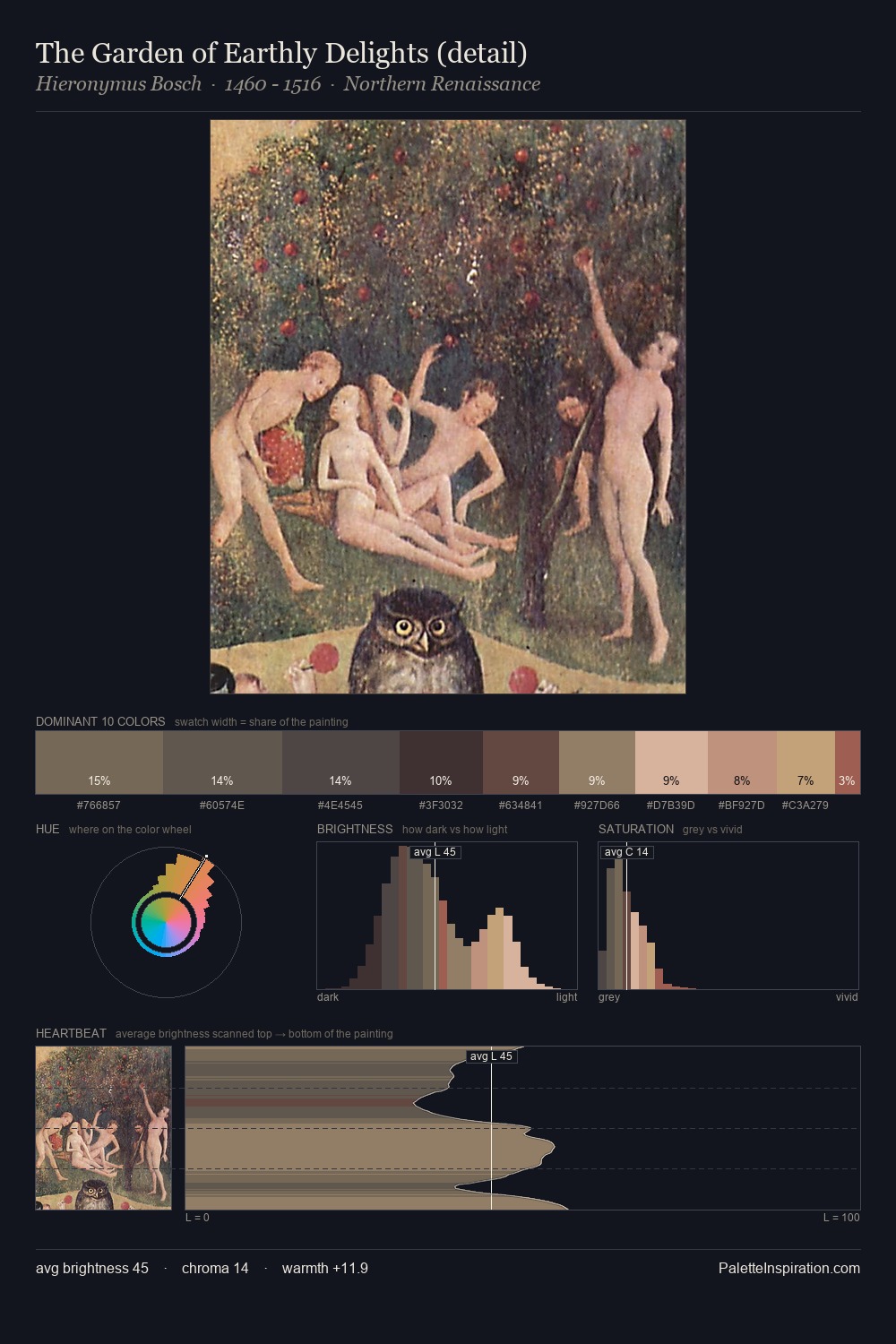Click the 'warmth +11.9' footer stat
The height and width of the screenshot is (1344, 896).
(x=325, y=1268)
